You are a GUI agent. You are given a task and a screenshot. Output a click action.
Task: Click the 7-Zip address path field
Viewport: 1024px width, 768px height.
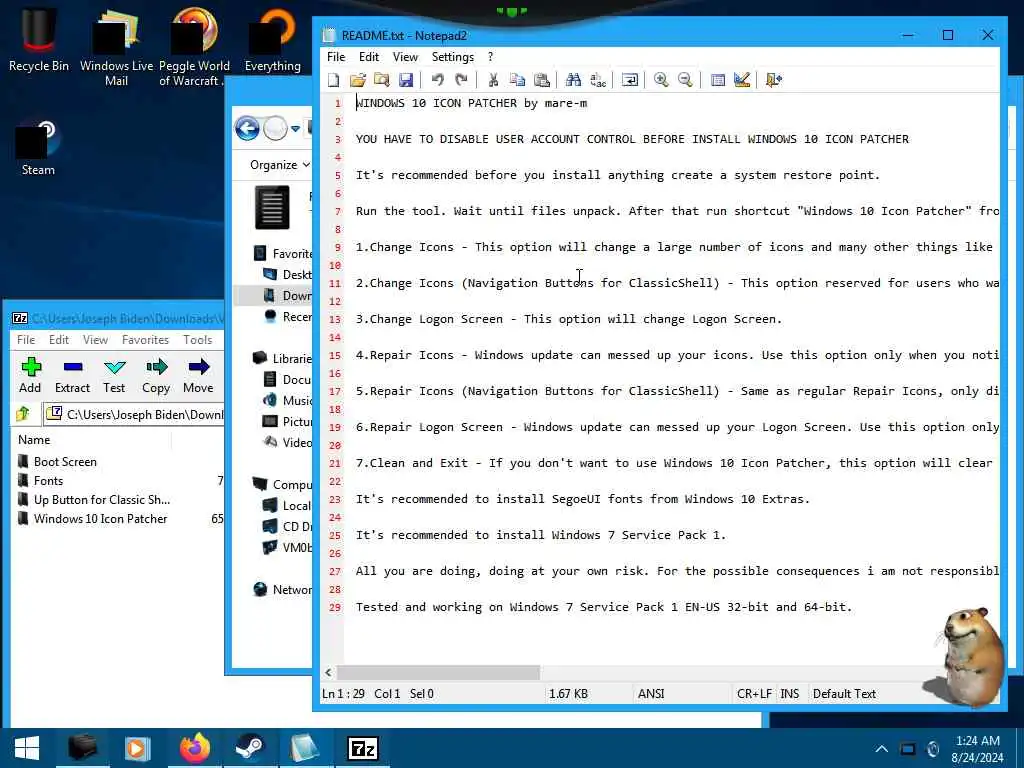(x=134, y=414)
